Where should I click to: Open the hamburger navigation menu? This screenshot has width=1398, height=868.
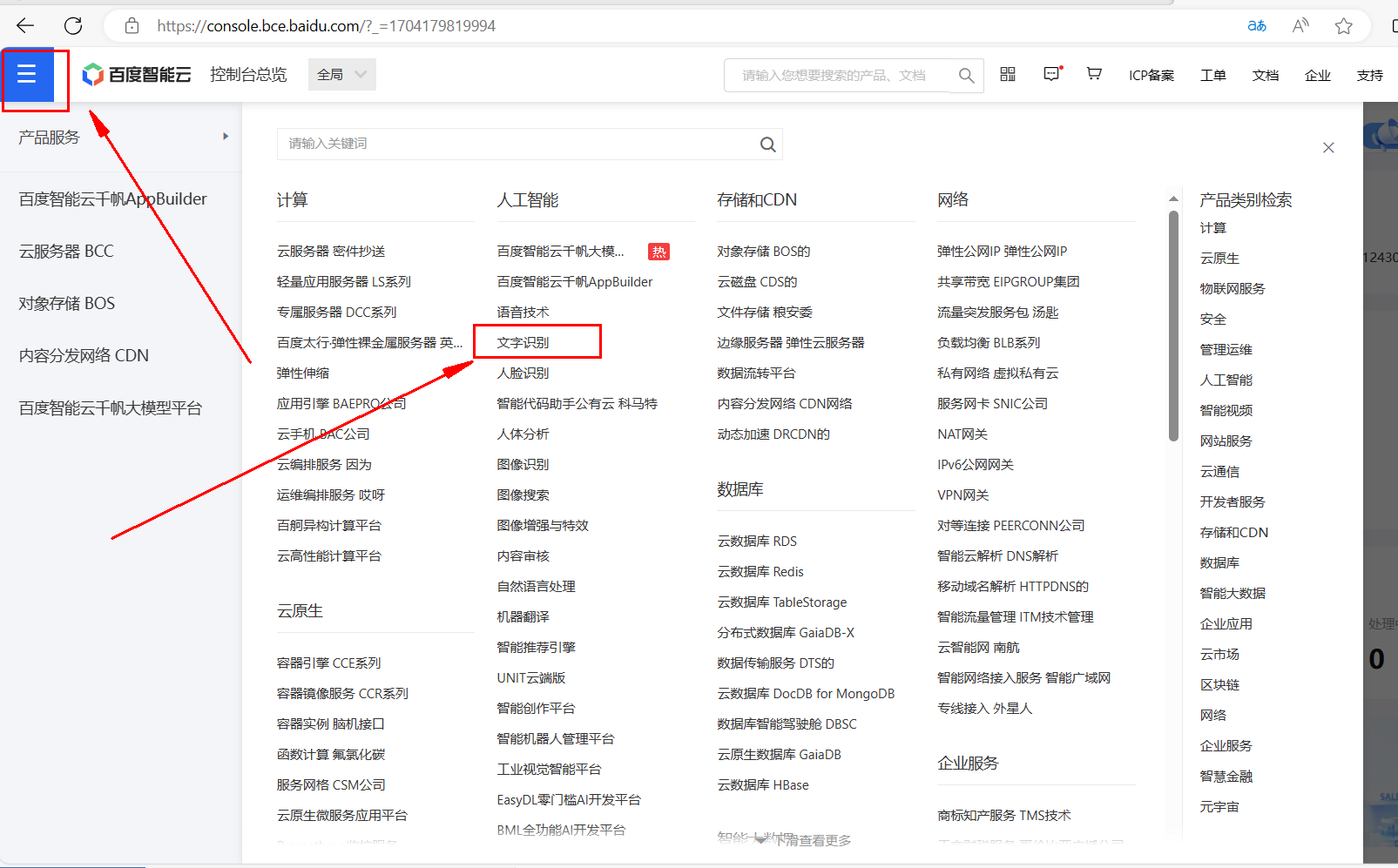click(x=27, y=74)
